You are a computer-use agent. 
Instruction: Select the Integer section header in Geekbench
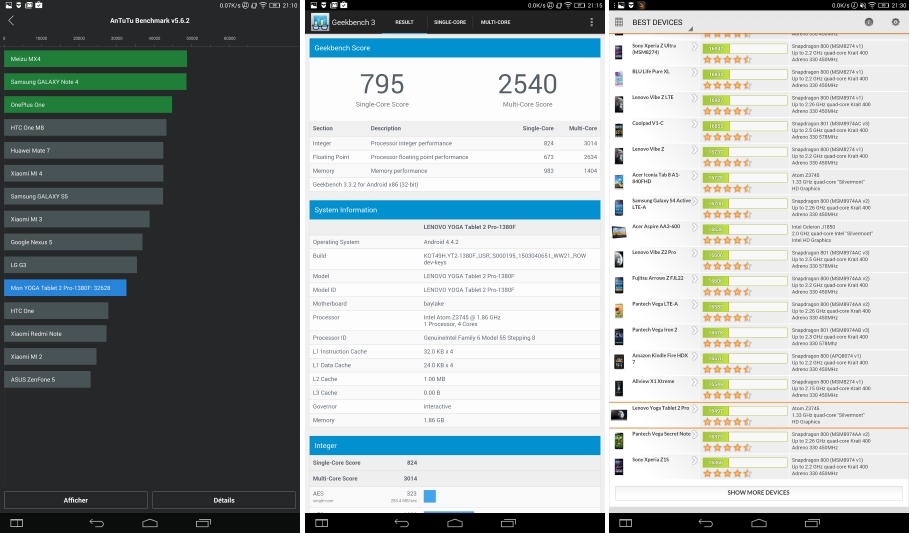pyautogui.click(x=455, y=445)
